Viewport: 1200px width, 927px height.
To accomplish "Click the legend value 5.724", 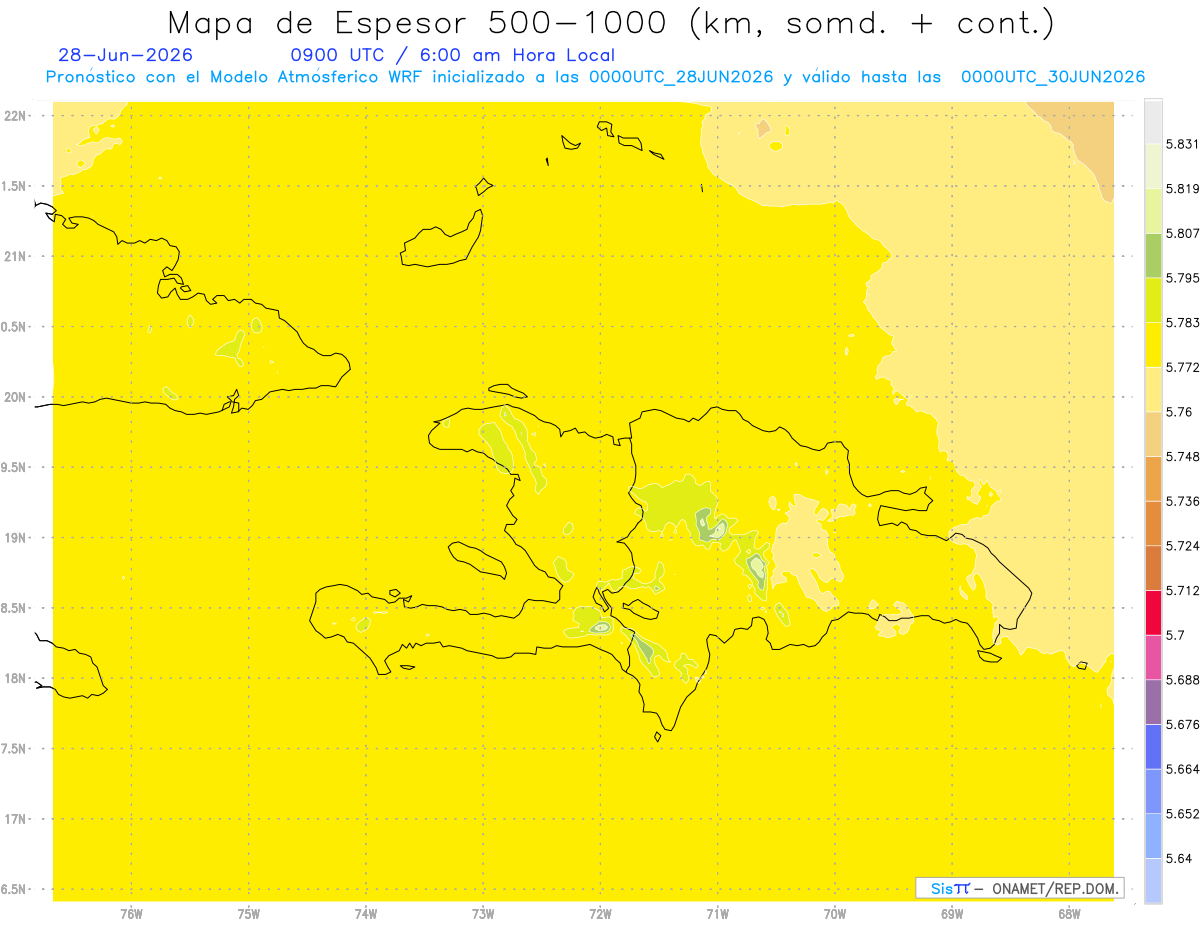I will (x=1182, y=546).
